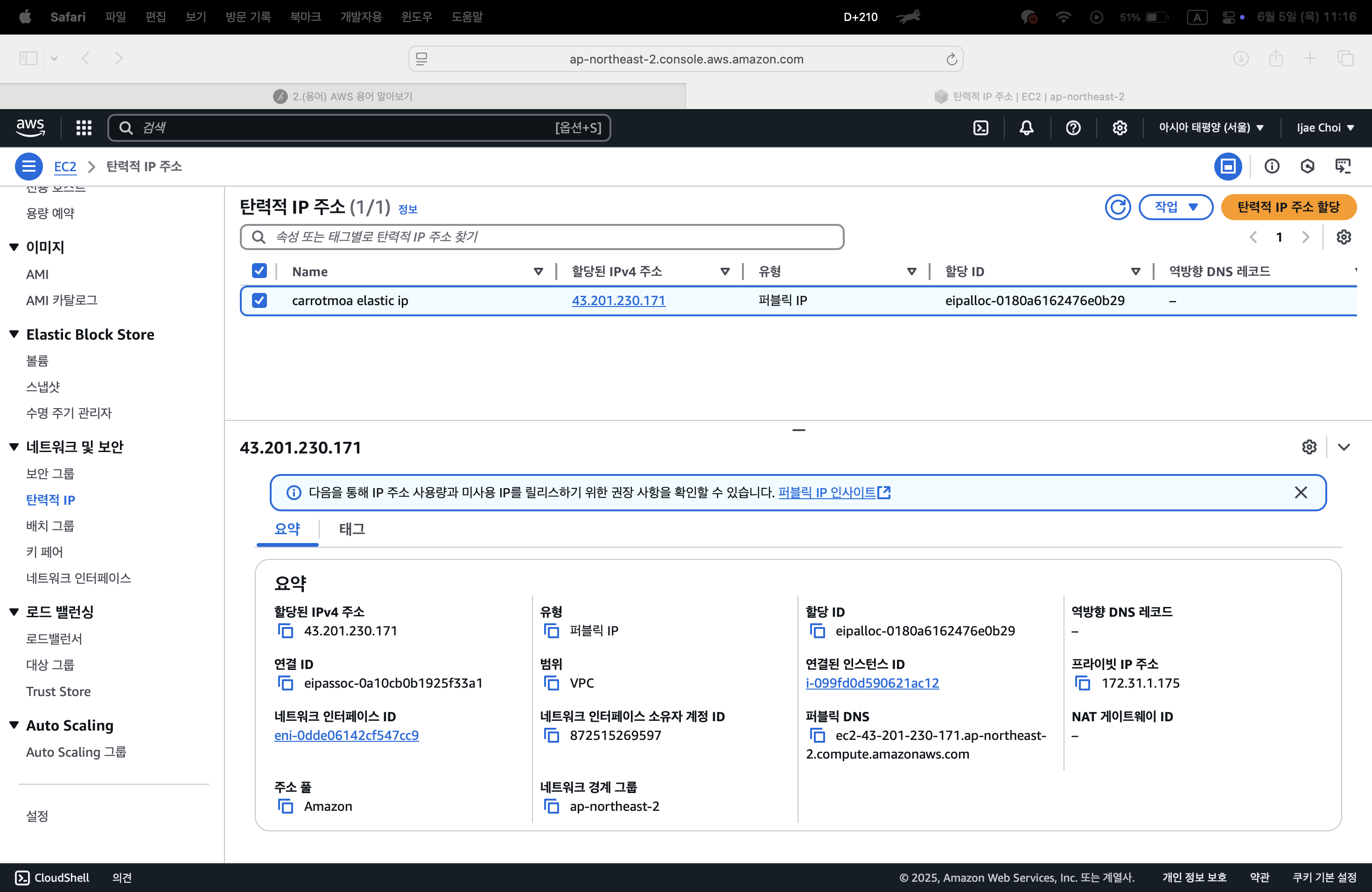Collapse the Auto Scaling section

coord(14,725)
